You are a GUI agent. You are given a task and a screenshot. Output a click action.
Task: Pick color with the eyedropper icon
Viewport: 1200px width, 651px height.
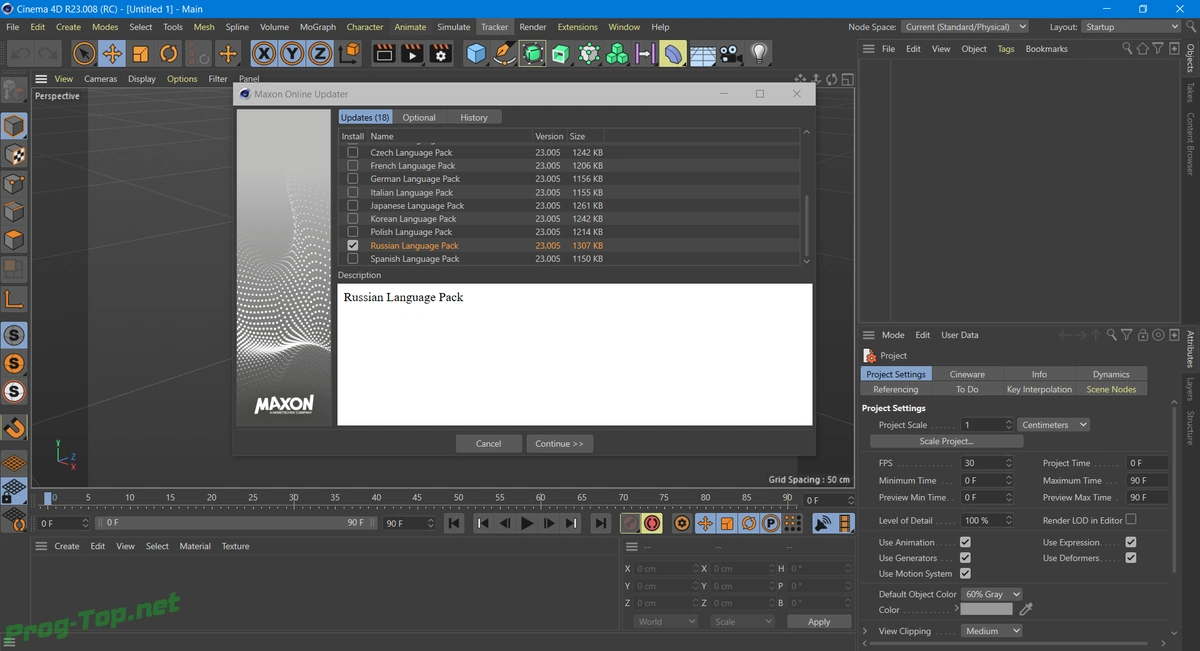tap(1026, 609)
